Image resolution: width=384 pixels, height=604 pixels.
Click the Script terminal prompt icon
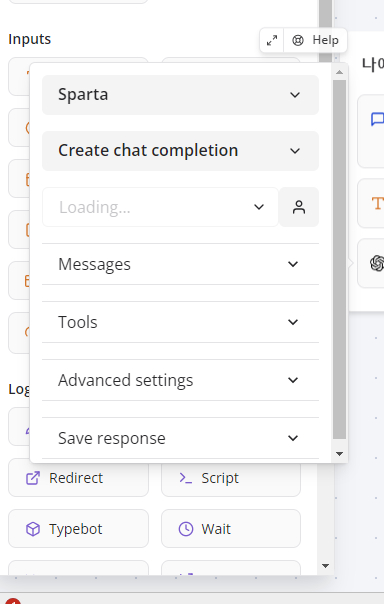[x=186, y=478]
